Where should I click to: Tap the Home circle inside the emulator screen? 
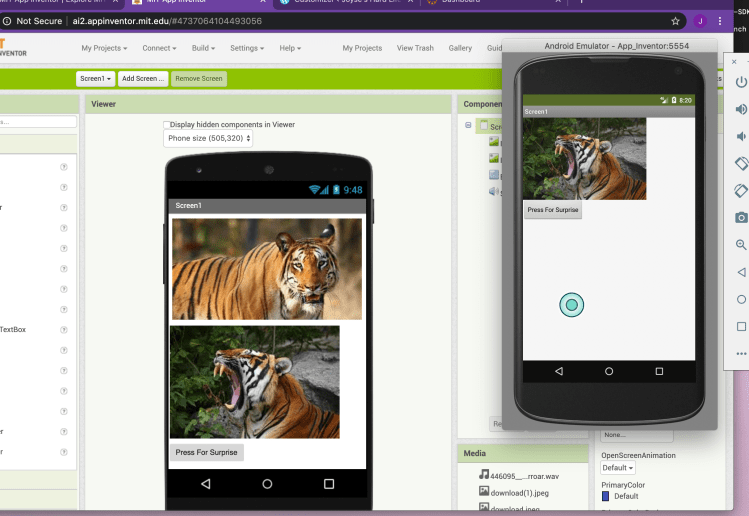coord(609,371)
